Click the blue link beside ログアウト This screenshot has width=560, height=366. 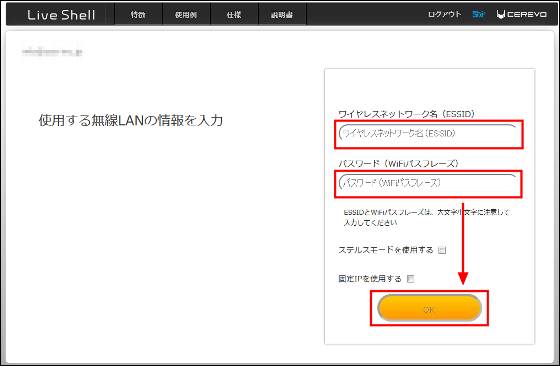(478, 14)
